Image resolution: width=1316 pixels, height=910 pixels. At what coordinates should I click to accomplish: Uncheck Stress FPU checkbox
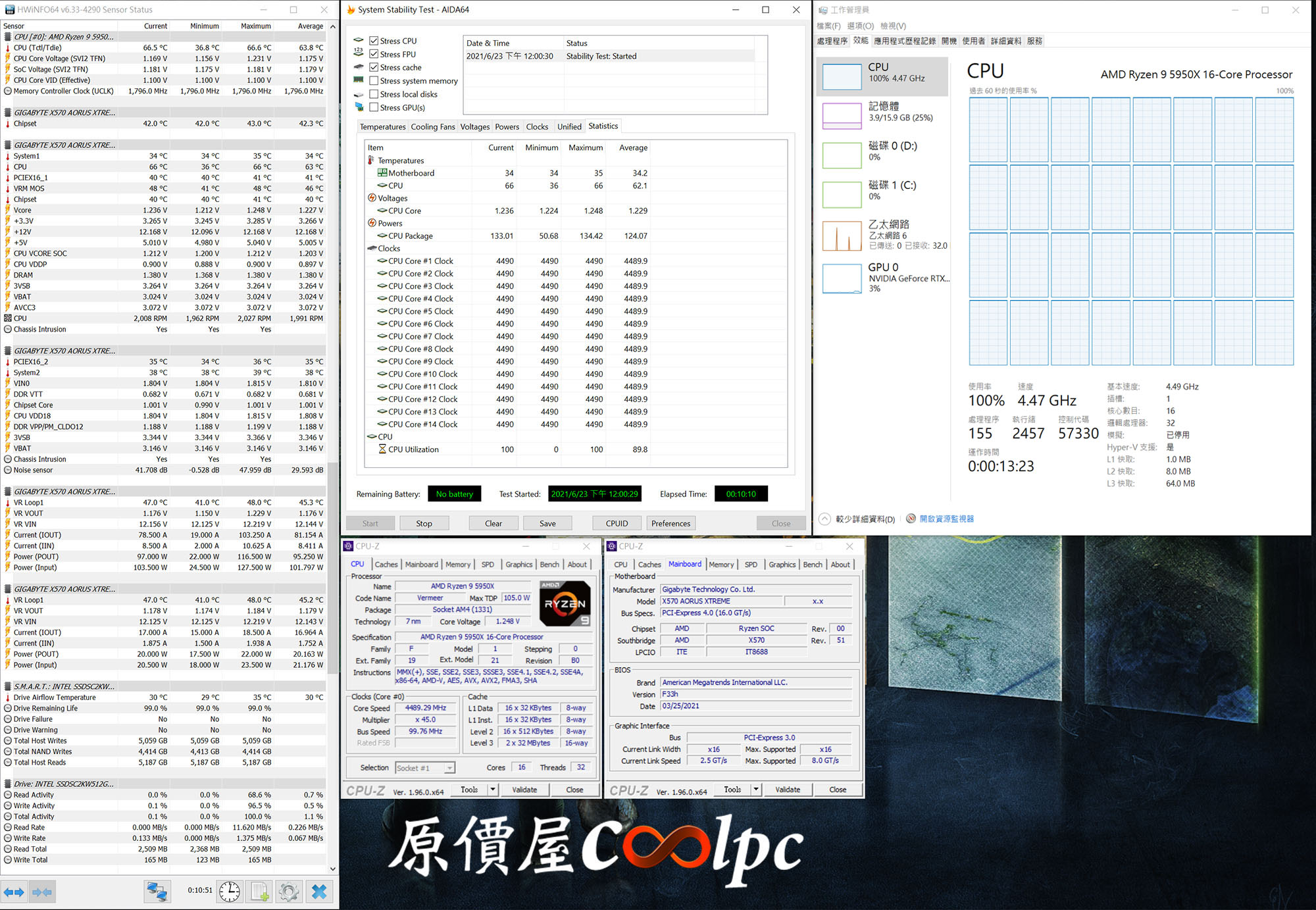[374, 54]
